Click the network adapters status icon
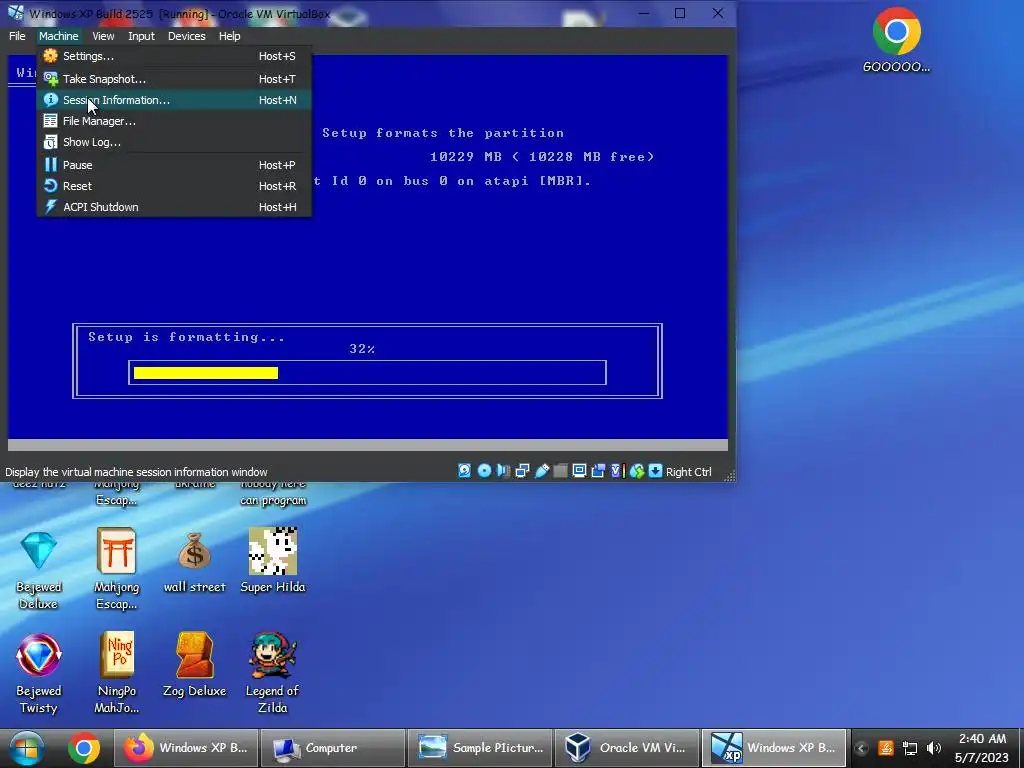Image resolution: width=1024 pixels, height=768 pixels. 522,471
